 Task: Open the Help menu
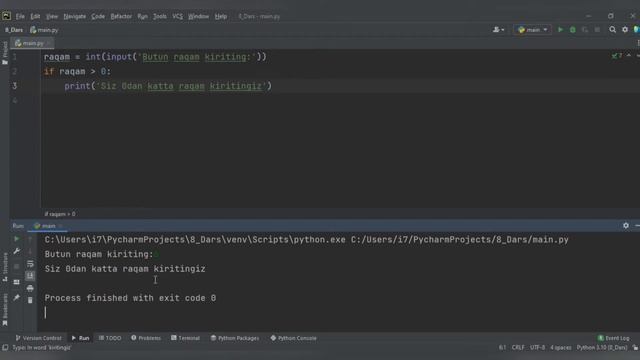[221, 16]
